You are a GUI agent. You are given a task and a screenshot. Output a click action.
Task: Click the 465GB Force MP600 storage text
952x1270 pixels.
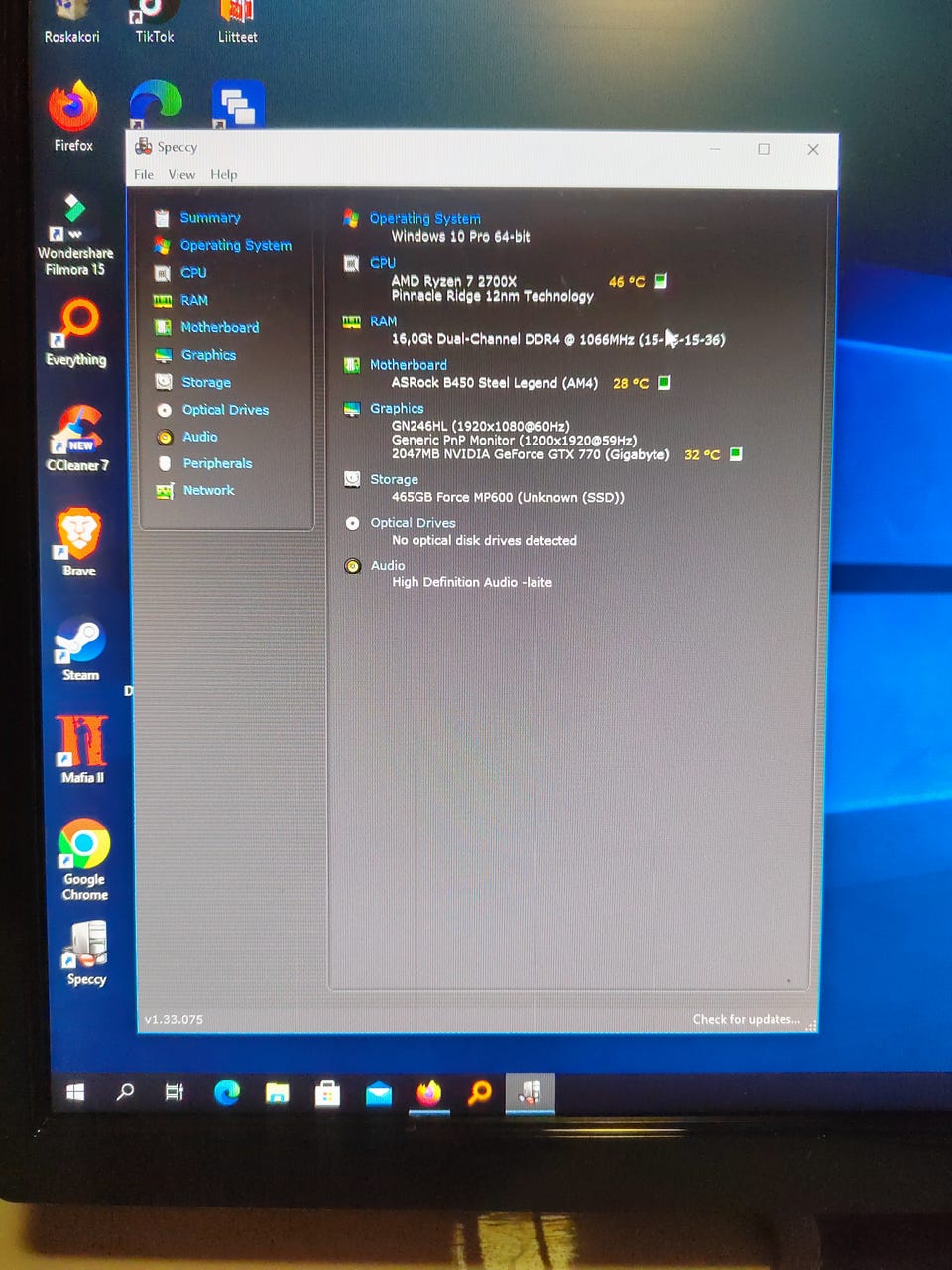pos(508,497)
